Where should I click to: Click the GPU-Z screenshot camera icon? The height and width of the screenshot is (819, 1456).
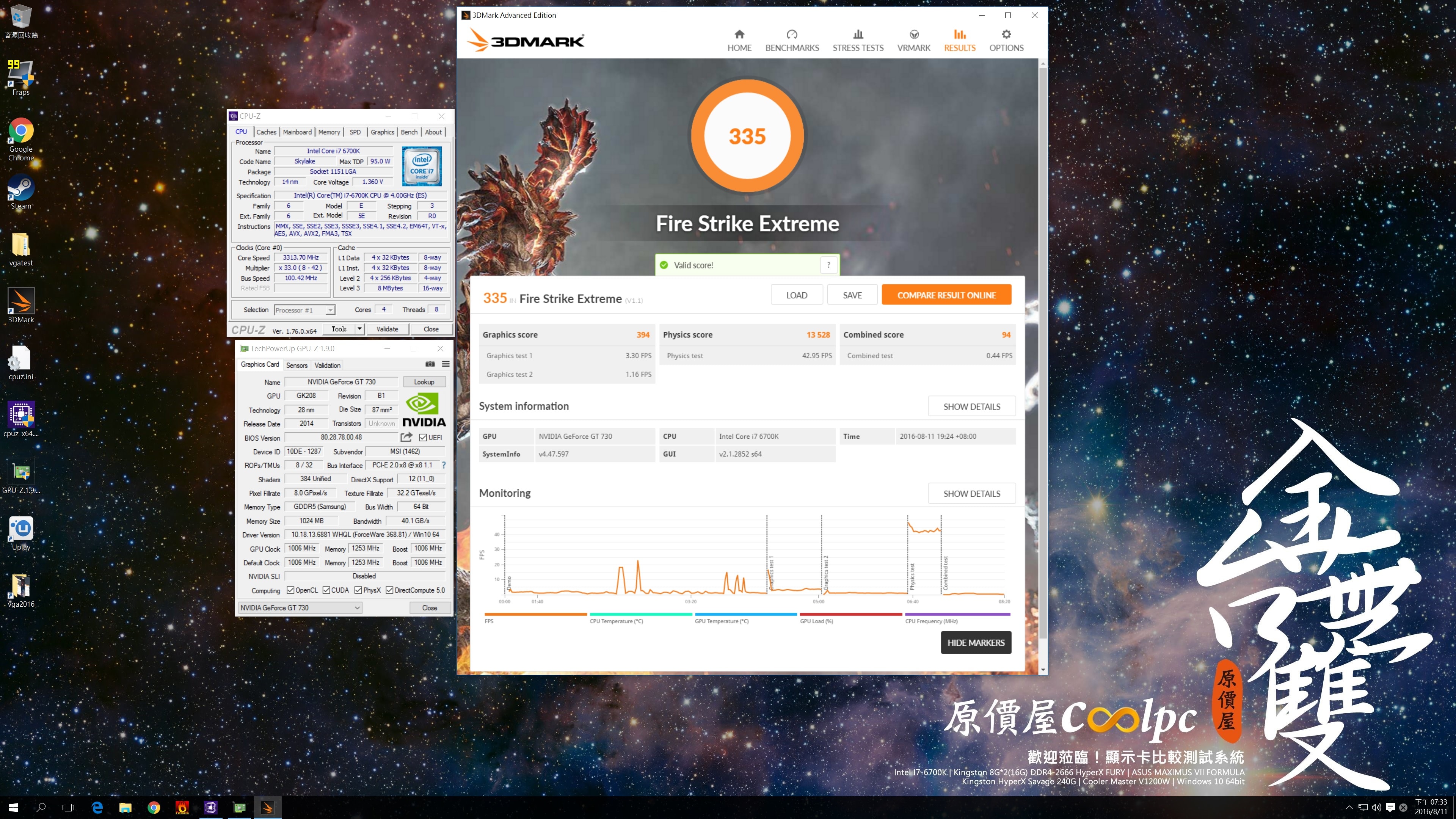(x=430, y=364)
